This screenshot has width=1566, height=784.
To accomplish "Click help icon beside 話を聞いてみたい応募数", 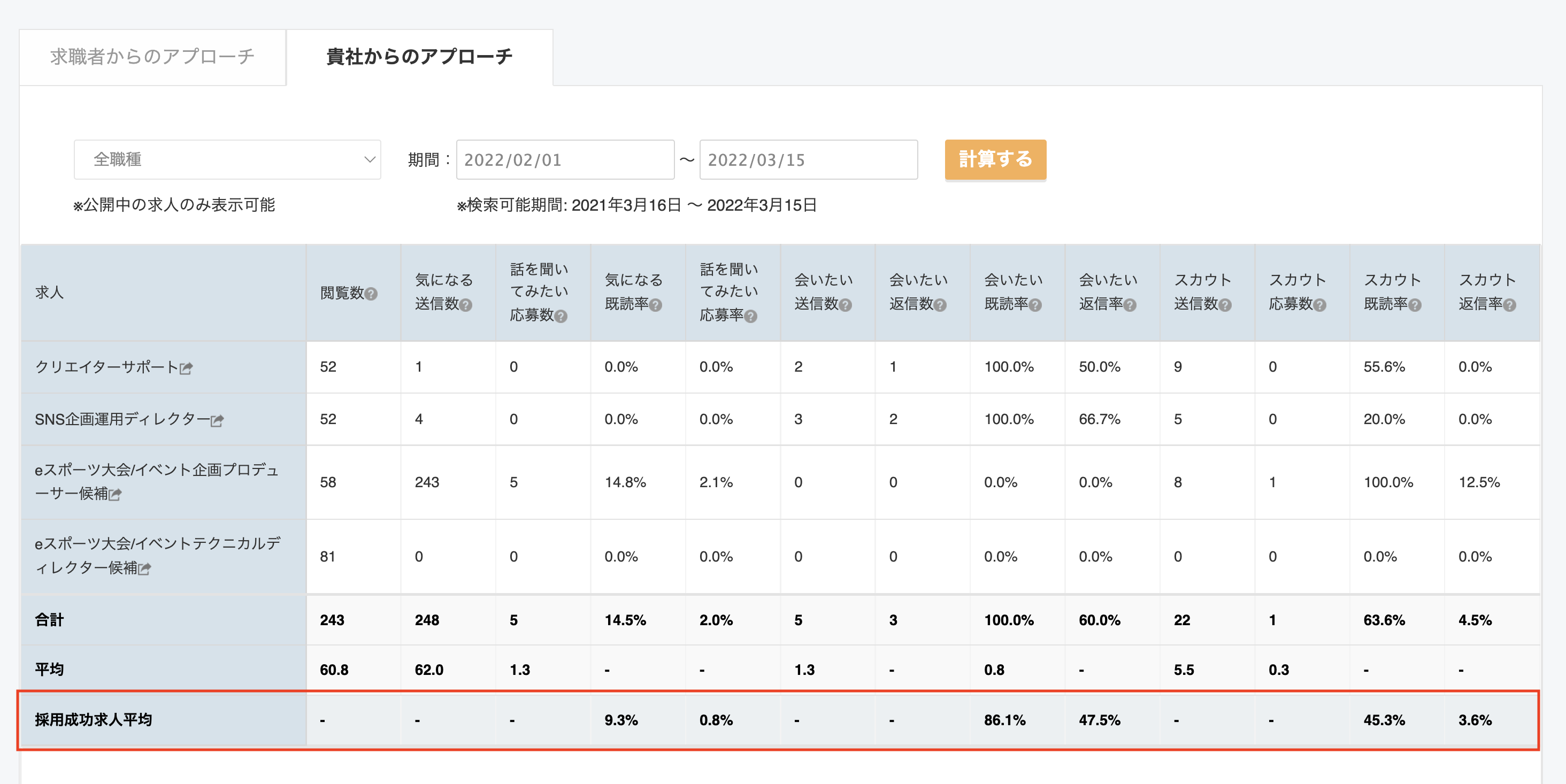I will 561,316.
